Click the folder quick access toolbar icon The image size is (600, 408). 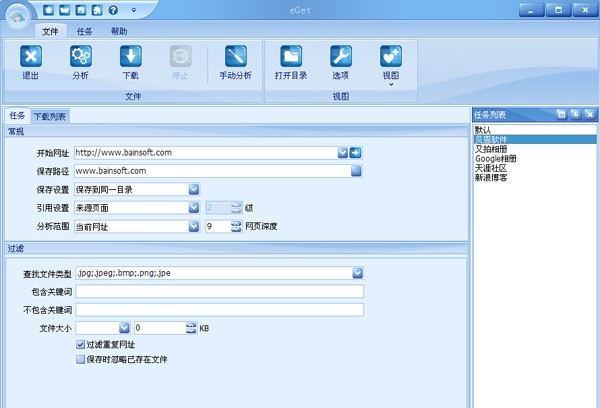coord(65,10)
